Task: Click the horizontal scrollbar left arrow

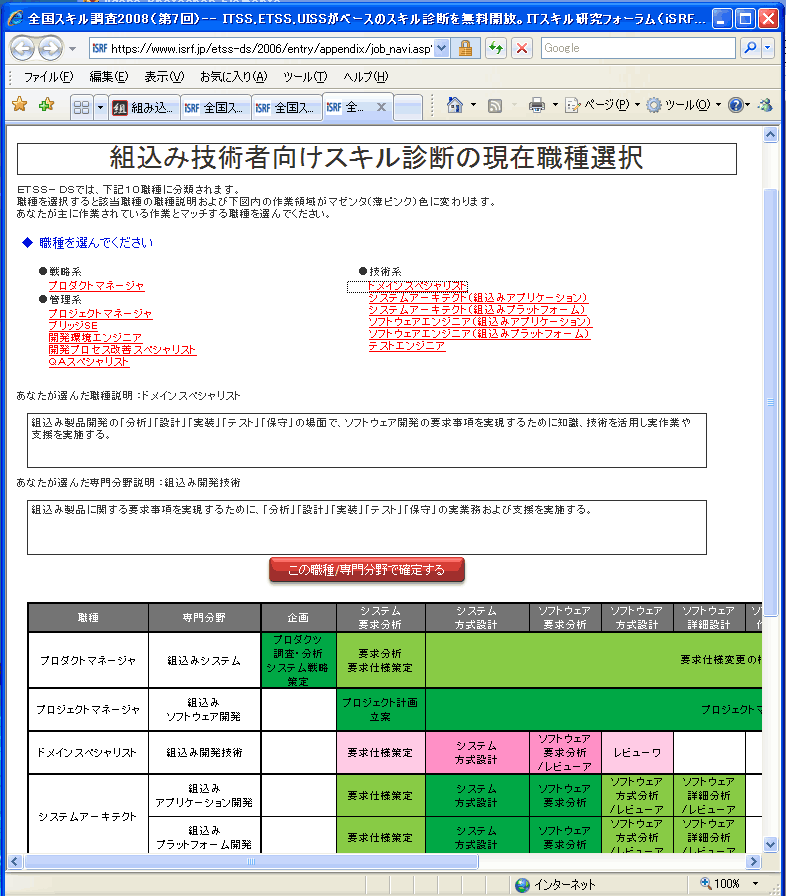Action: click(x=15, y=862)
